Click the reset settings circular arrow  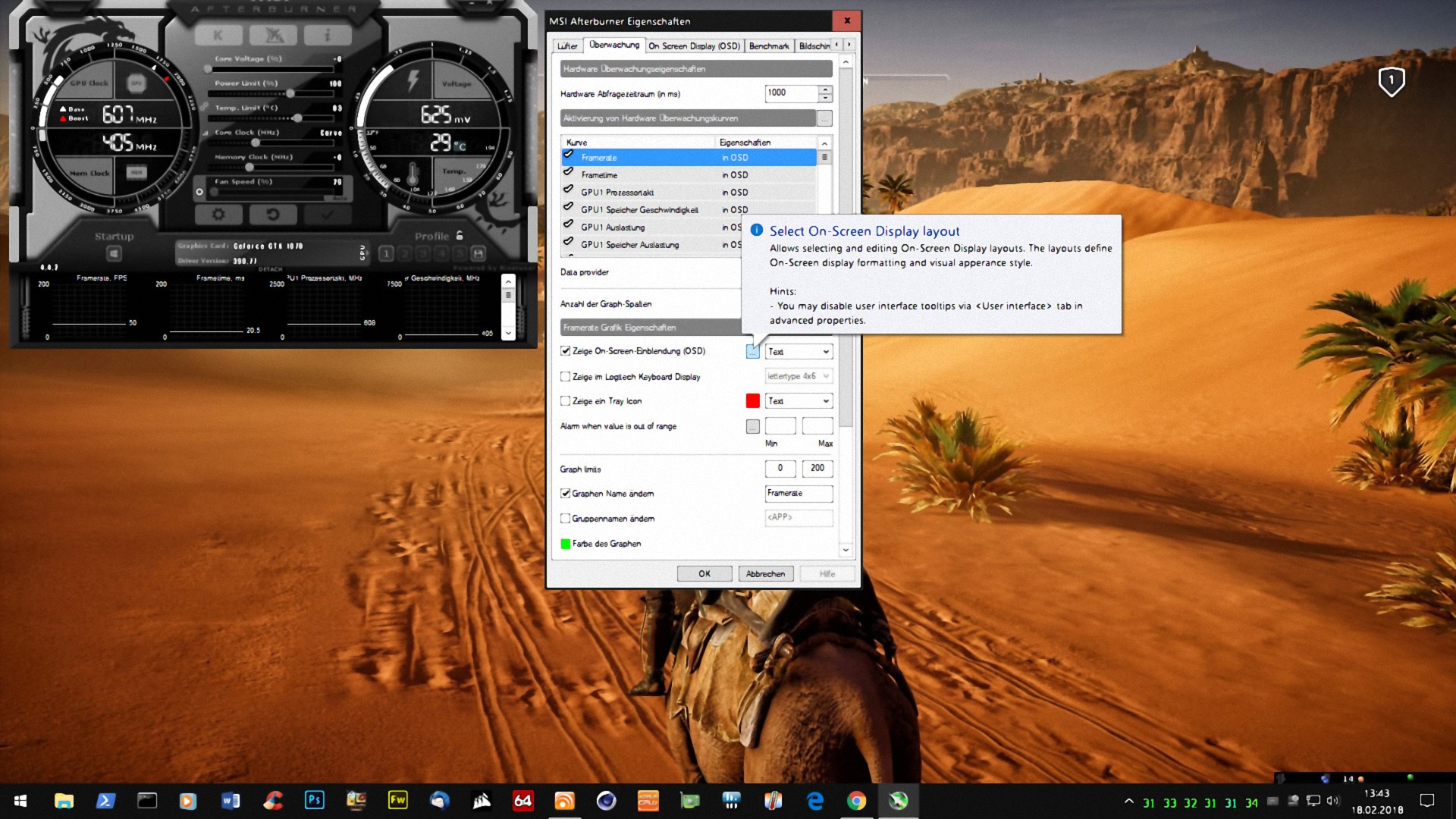(272, 215)
